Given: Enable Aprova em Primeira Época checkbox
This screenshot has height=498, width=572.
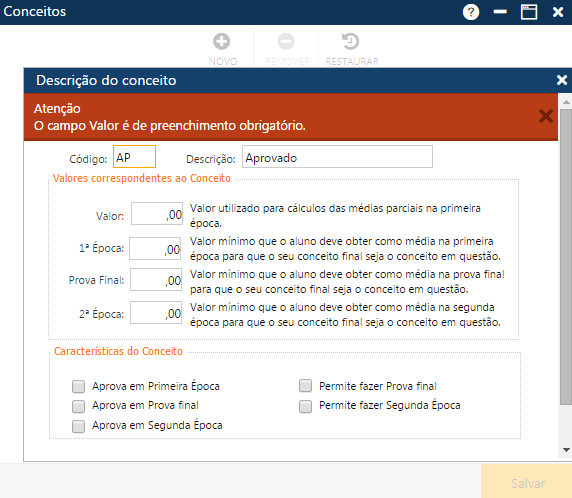Looking at the screenshot, I should pyautogui.click(x=78, y=386).
